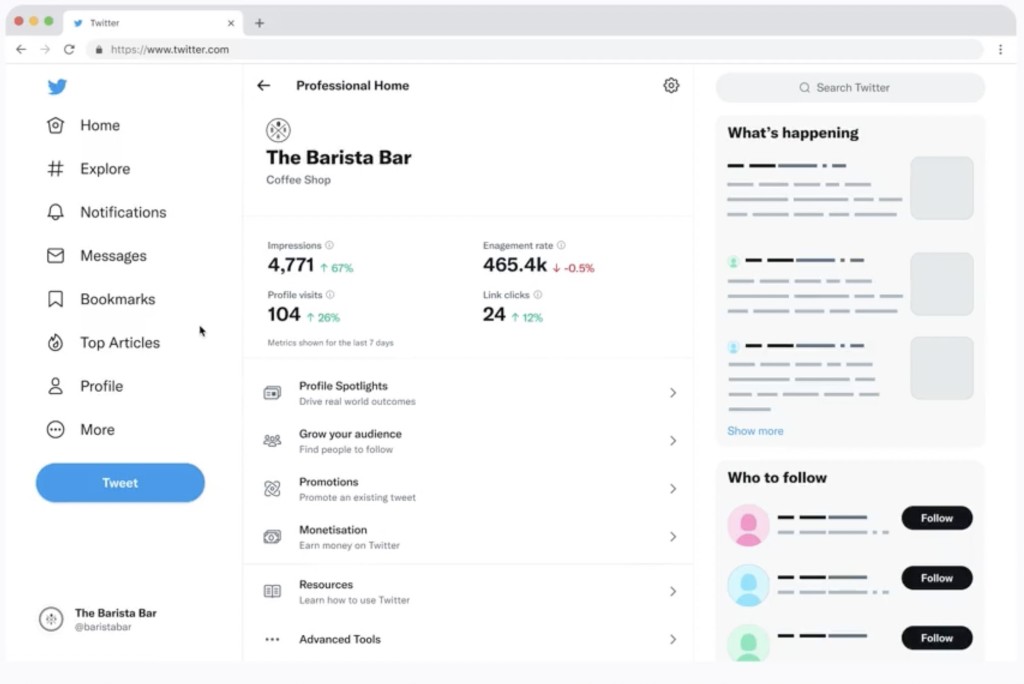Click the Coffee Shop category label
1024x684 pixels.
tap(298, 180)
